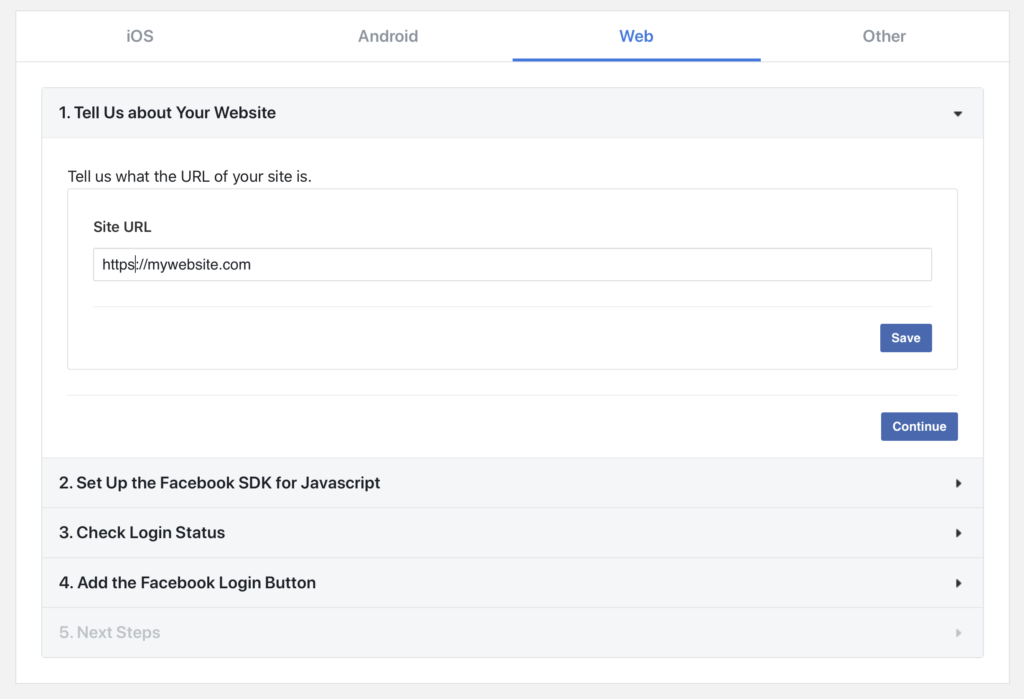Expand arrow beside Add the Facebook Login Button
The image size is (1024, 699).
[x=958, y=583]
